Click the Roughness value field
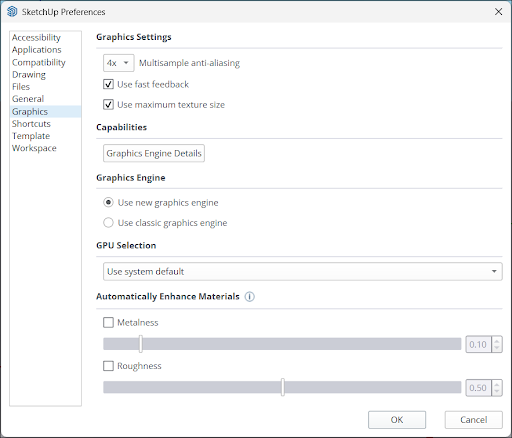This screenshot has height=438, width=512. coord(478,388)
